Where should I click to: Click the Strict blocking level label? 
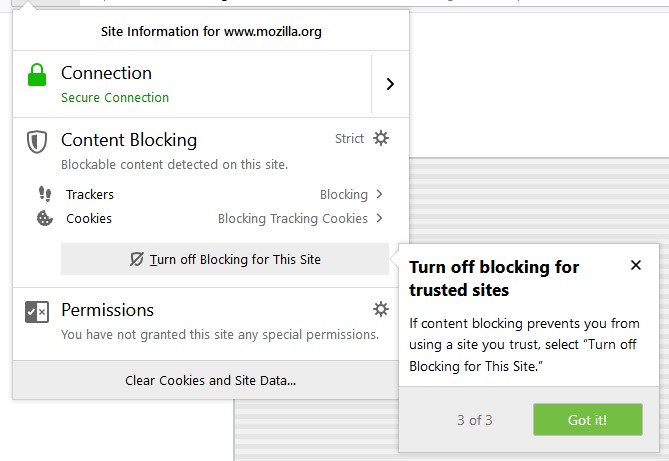[349, 138]
